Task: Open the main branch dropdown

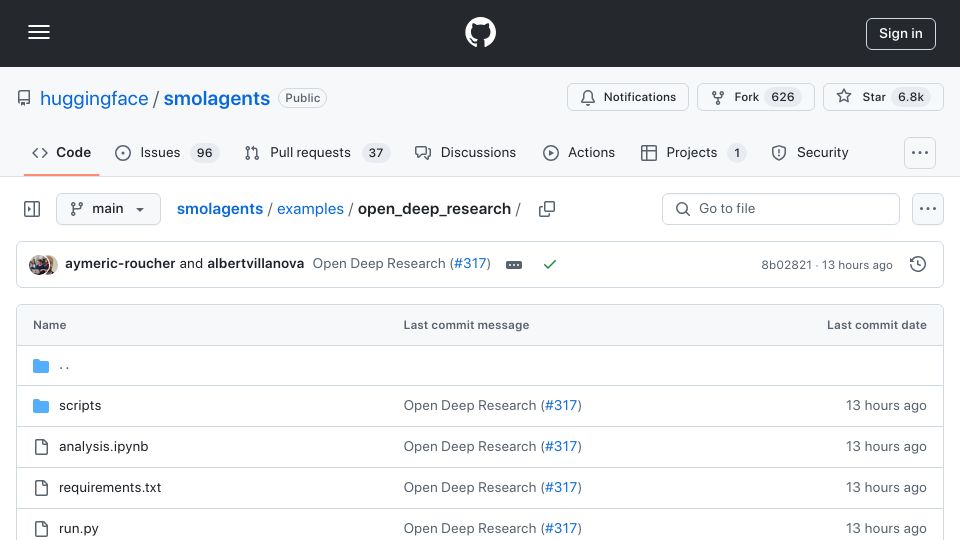Action: pyautogui.click(x=108, y=209)
